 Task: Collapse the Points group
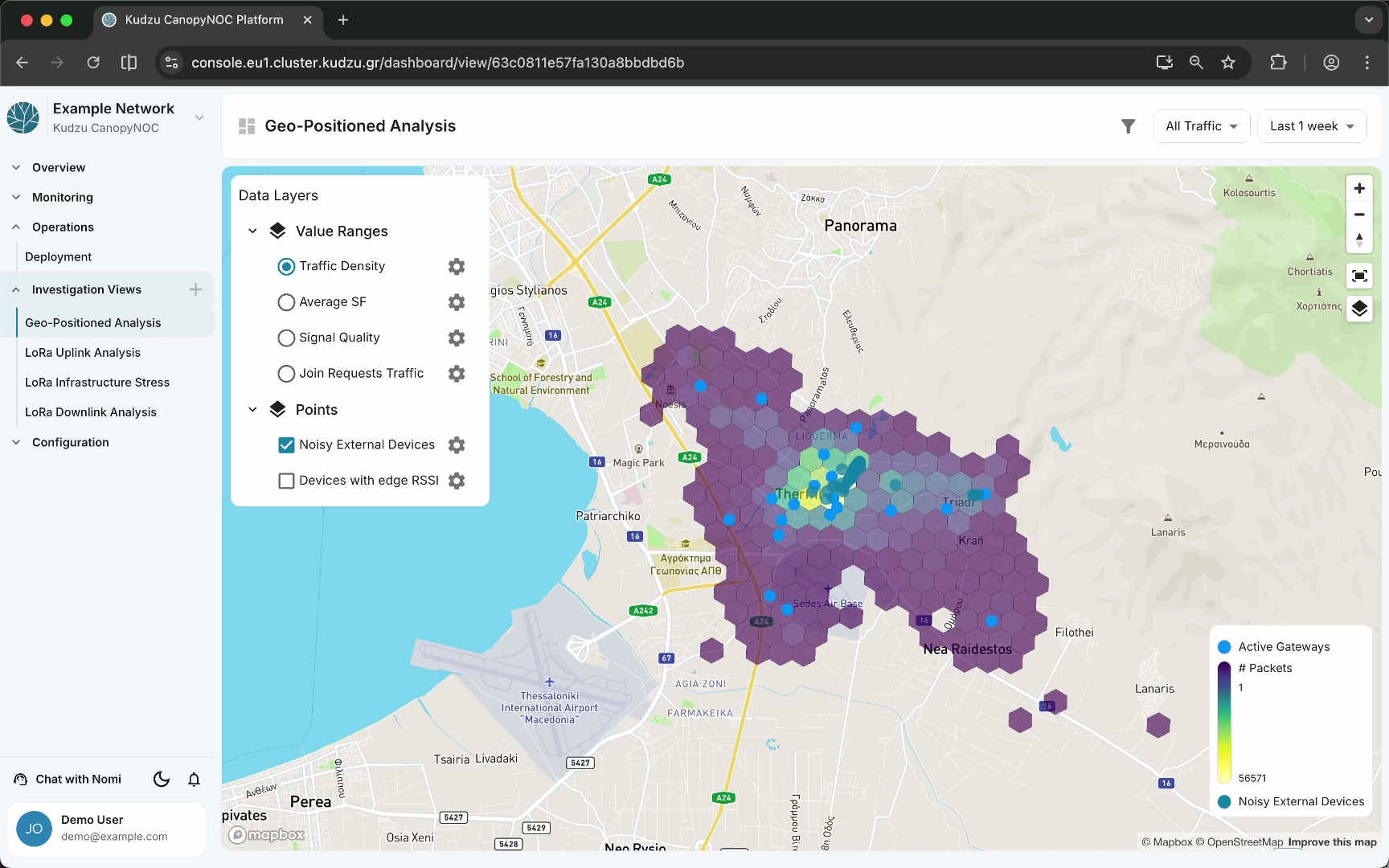[x=252, y=410]
